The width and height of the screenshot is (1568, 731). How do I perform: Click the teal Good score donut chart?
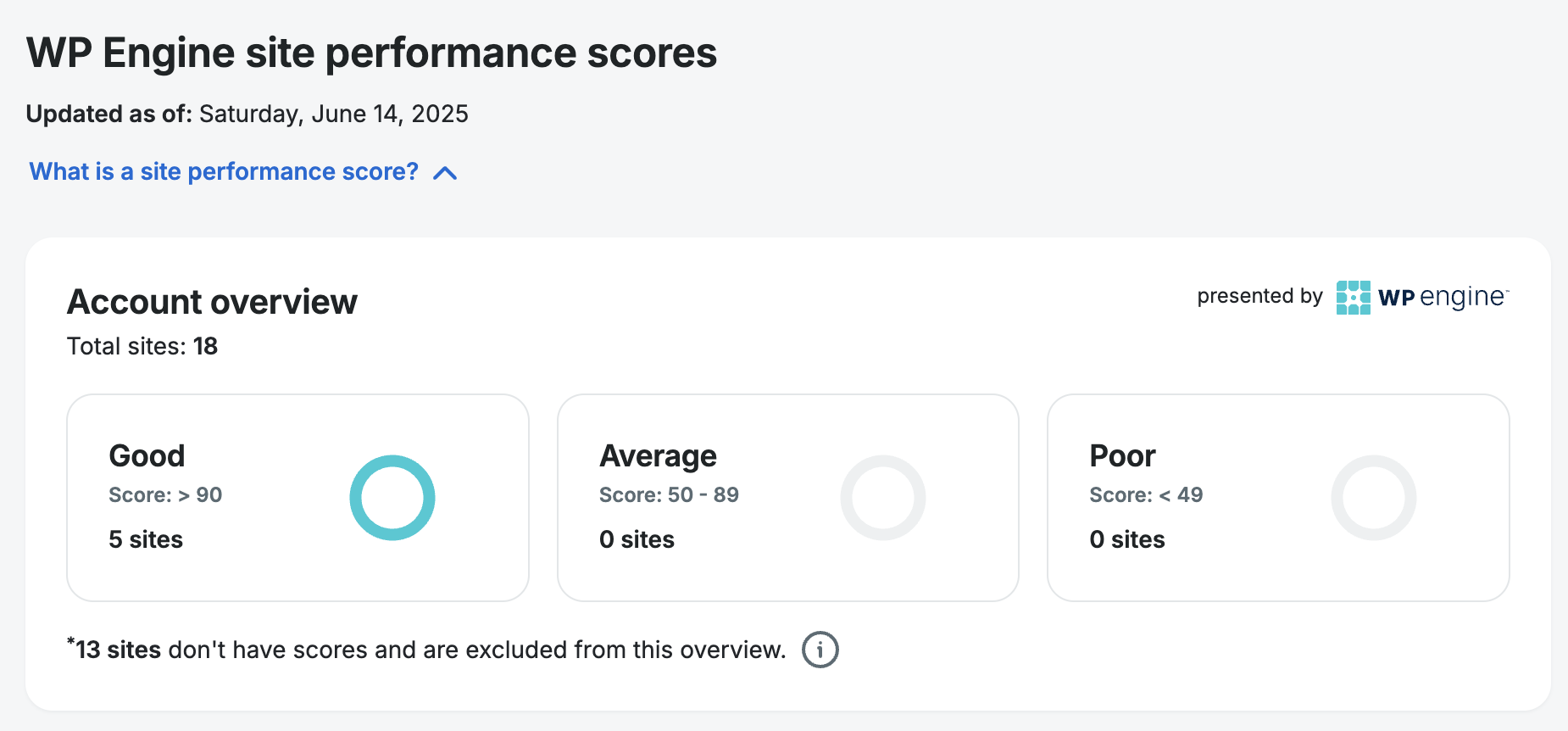coord(392,498)
